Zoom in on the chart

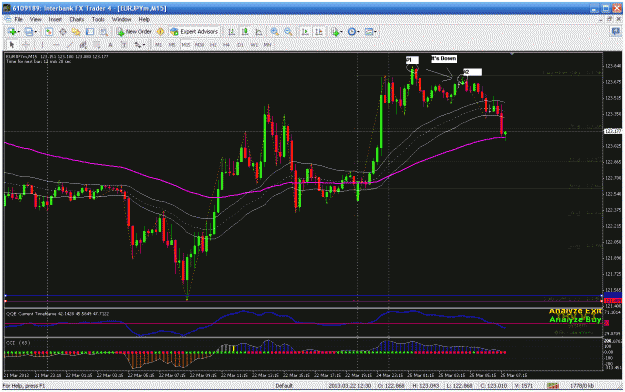[275, 32]
